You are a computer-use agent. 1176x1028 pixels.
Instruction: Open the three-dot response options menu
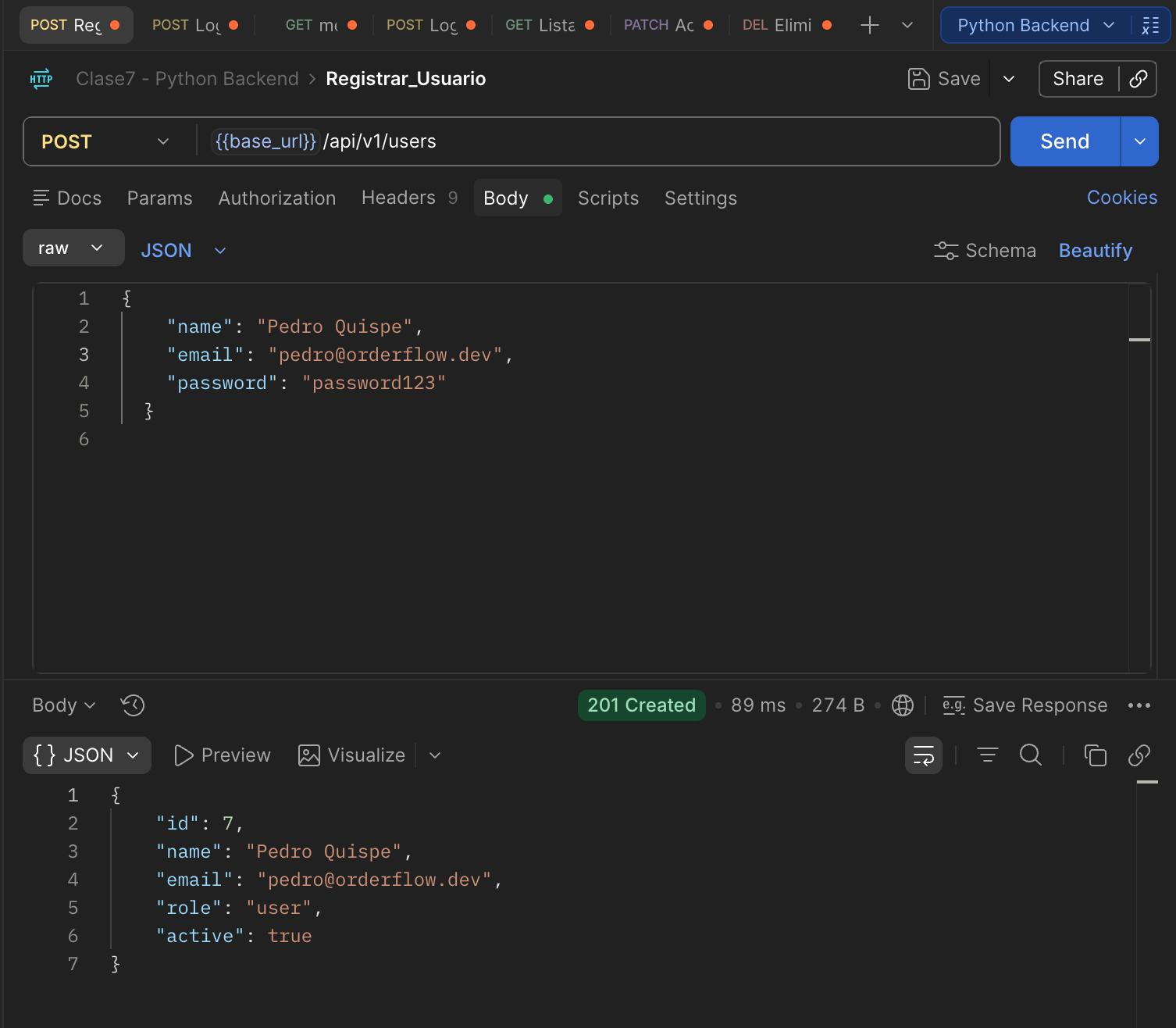click(x=1139, y=705)
